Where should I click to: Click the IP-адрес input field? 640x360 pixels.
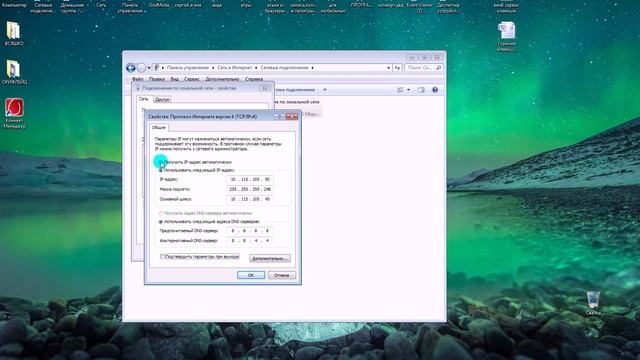point(250,180)
